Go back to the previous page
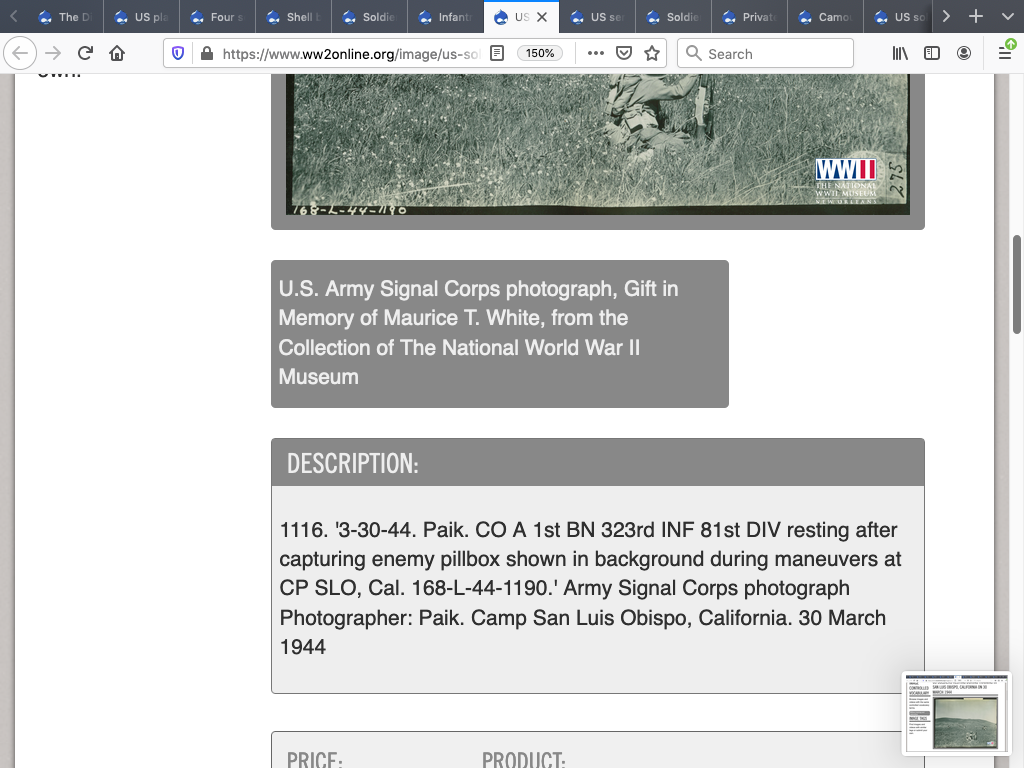Viewport: 1024px width, 768px height. [x=21, y=54]
